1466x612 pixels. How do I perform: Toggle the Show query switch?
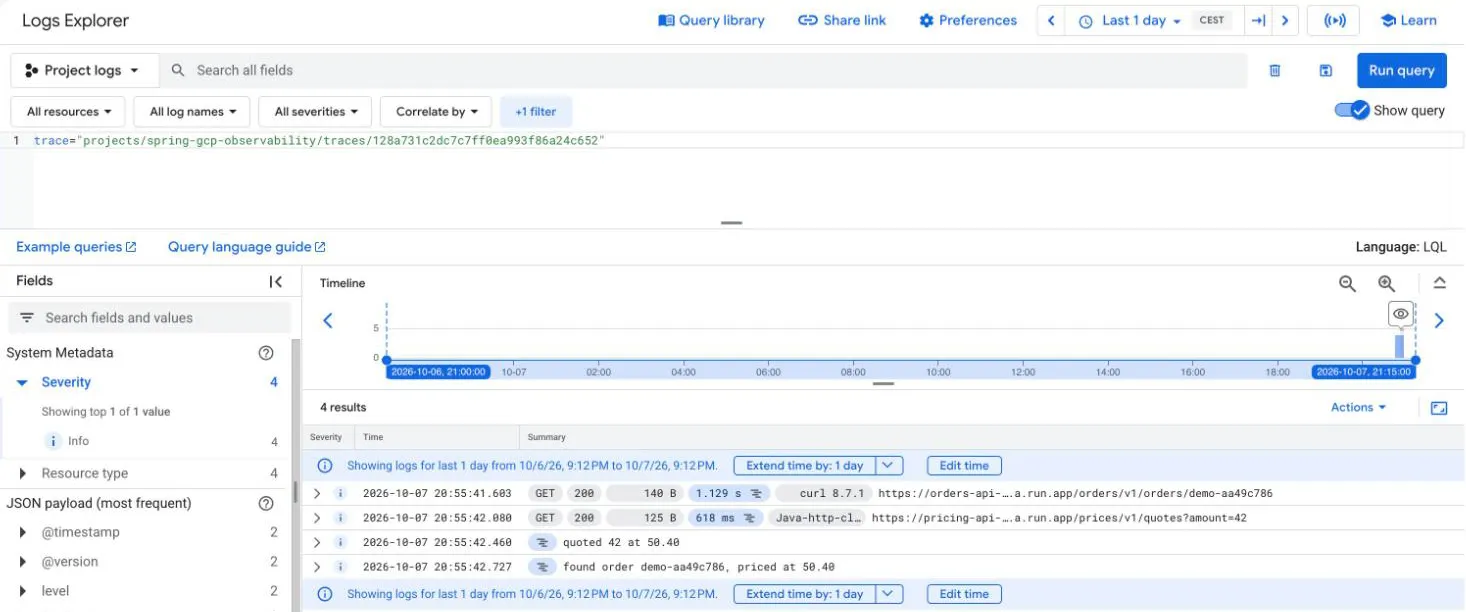(1352, 111)
